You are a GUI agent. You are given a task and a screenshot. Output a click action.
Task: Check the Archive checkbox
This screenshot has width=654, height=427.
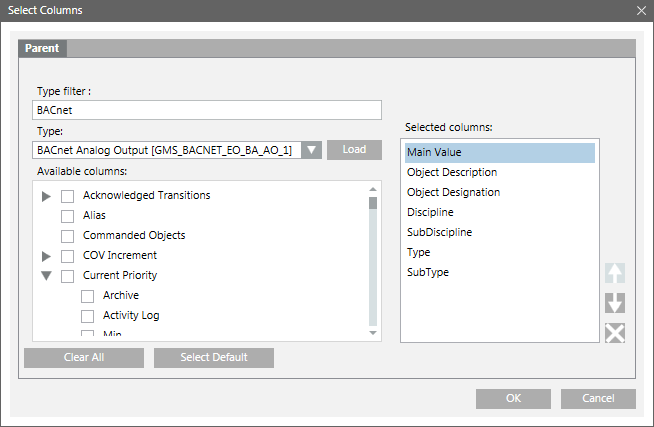[88, 296]
